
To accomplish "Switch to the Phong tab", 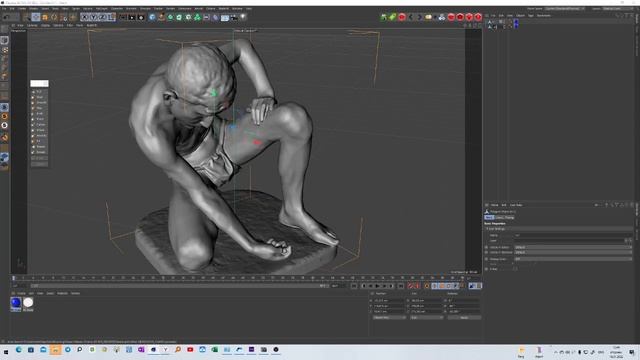I will tap(509, 218).
